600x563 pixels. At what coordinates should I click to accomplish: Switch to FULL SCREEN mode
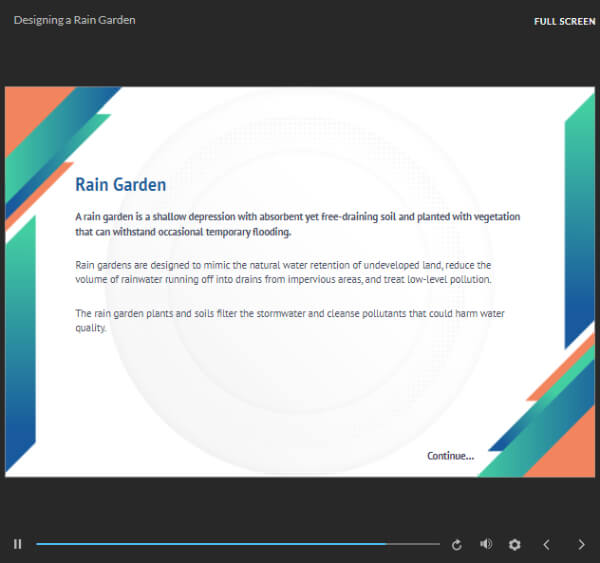click(564, 21)
